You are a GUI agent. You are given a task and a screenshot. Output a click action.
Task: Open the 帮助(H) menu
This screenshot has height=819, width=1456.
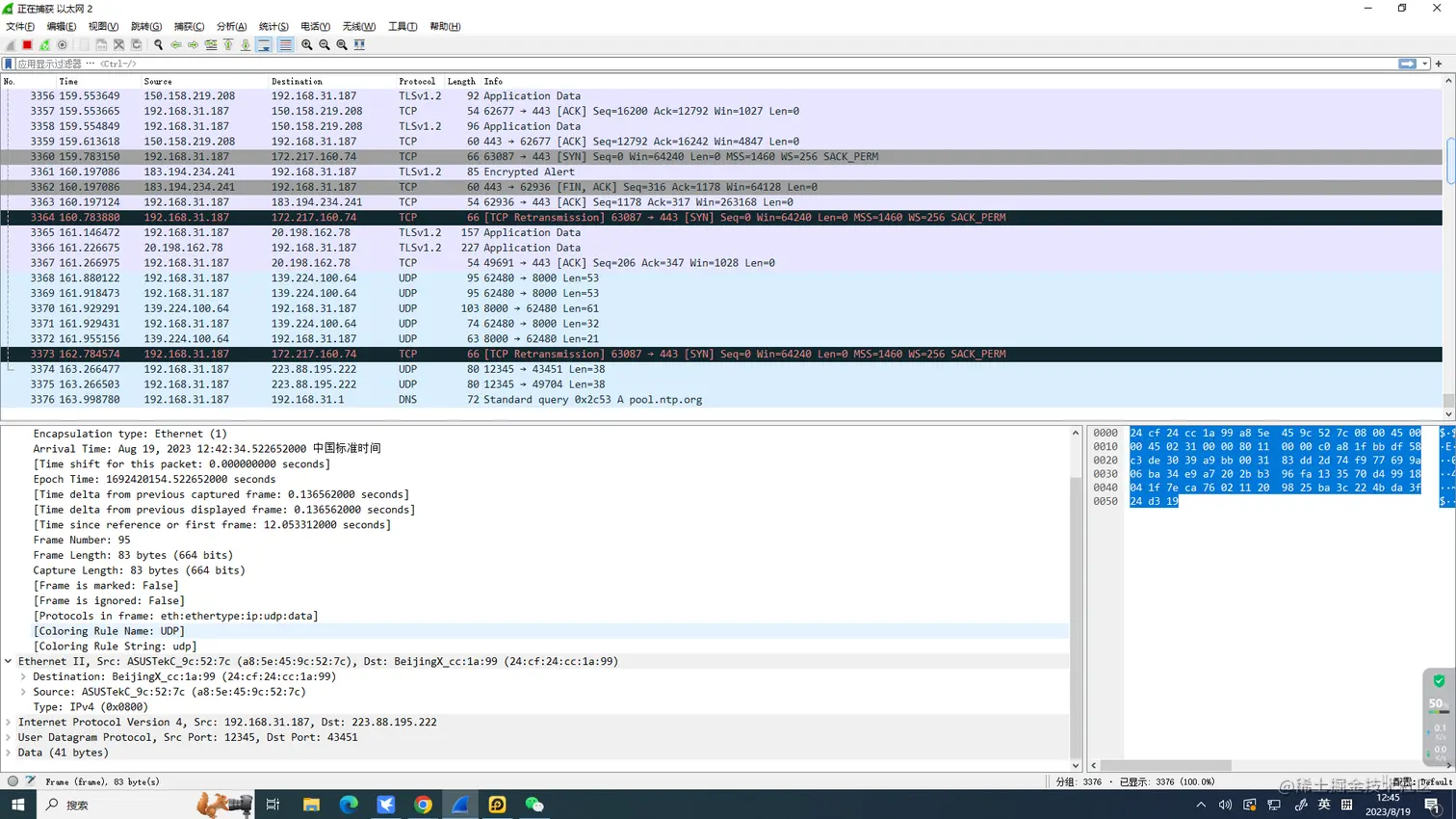click(445, 26)
